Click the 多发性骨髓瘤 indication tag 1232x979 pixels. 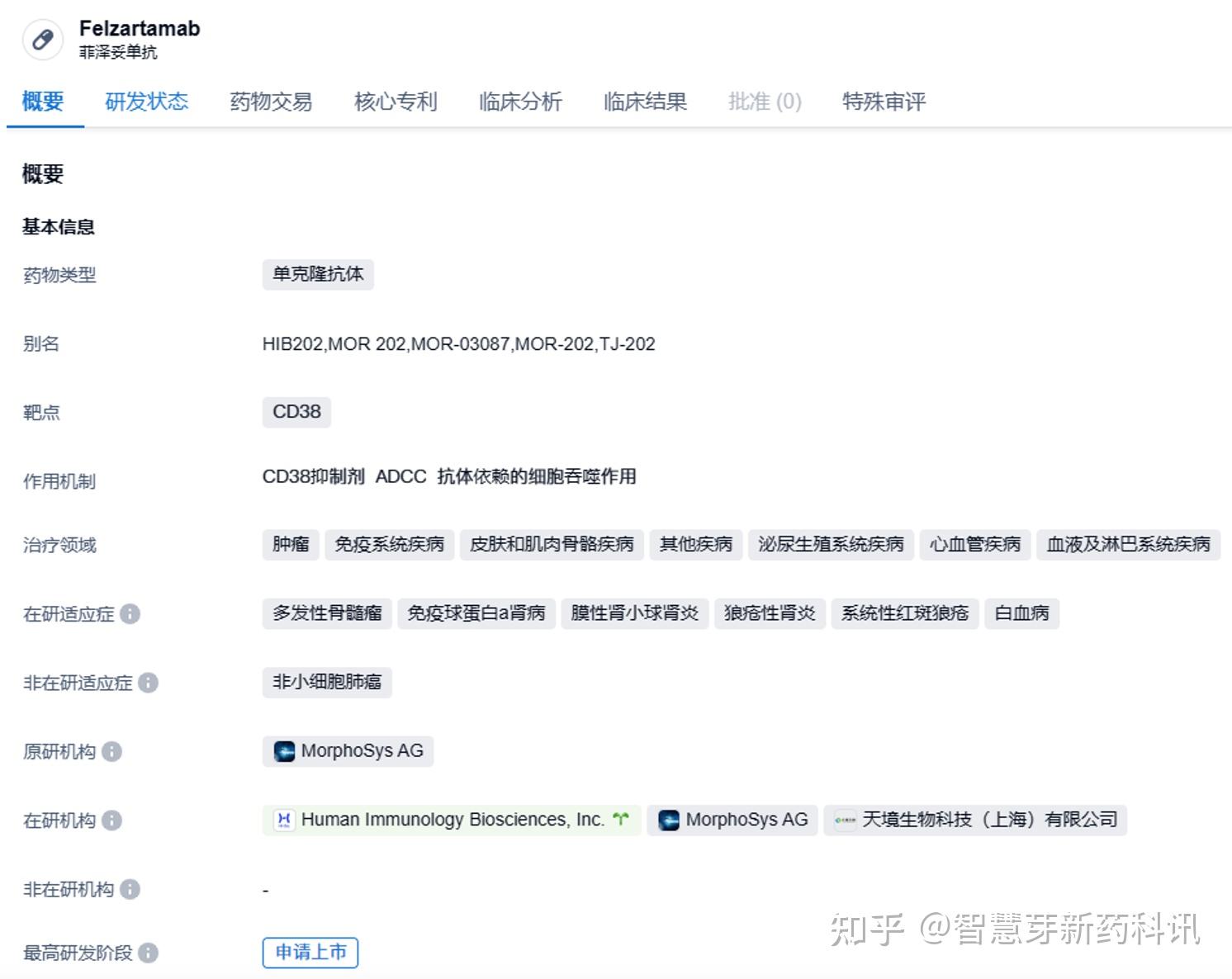[x=327, y=613]
